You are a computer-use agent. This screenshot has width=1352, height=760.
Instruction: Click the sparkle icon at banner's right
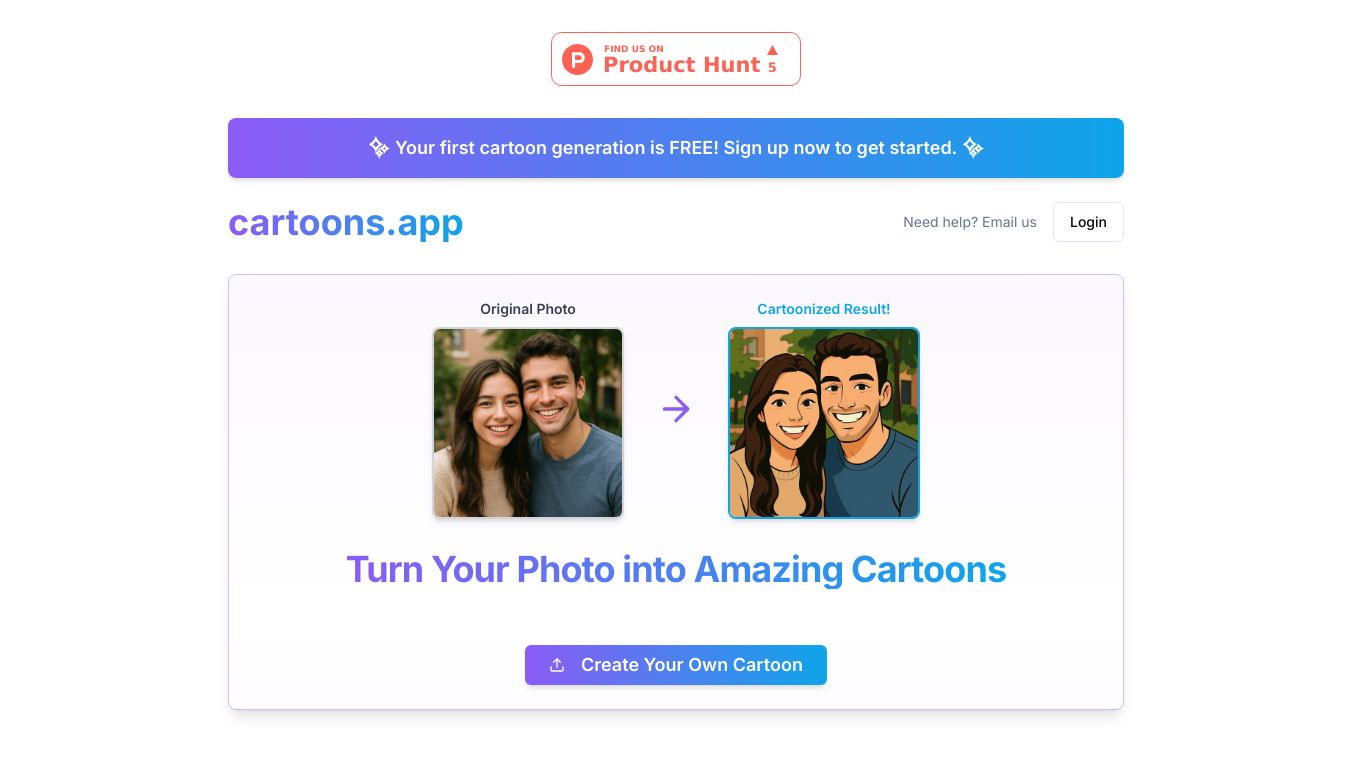tap(973, 148)
